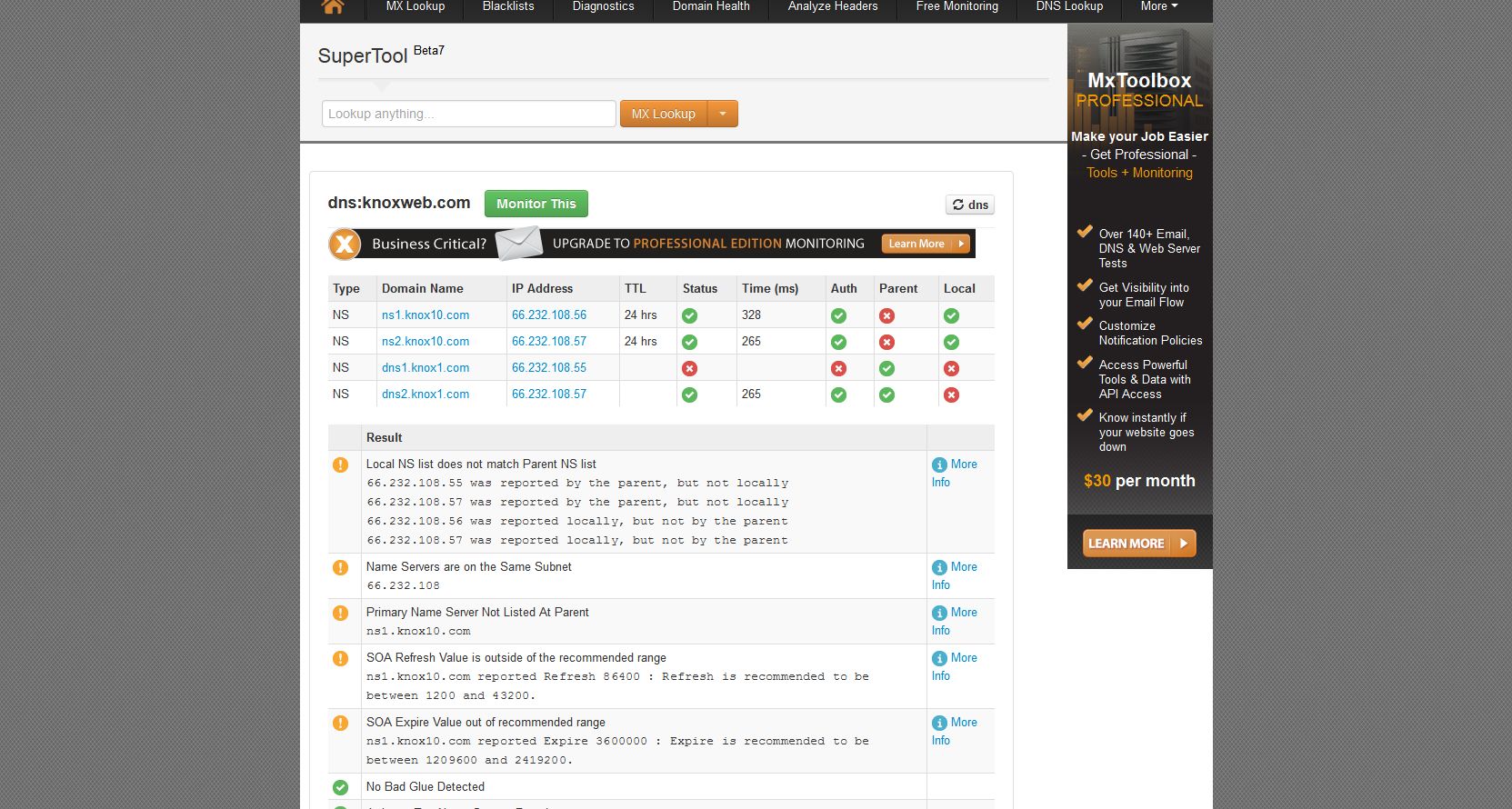Click warning icon for SOA Refresh Value result
The image size is (1512, 809).
click(x=340, y=658)
